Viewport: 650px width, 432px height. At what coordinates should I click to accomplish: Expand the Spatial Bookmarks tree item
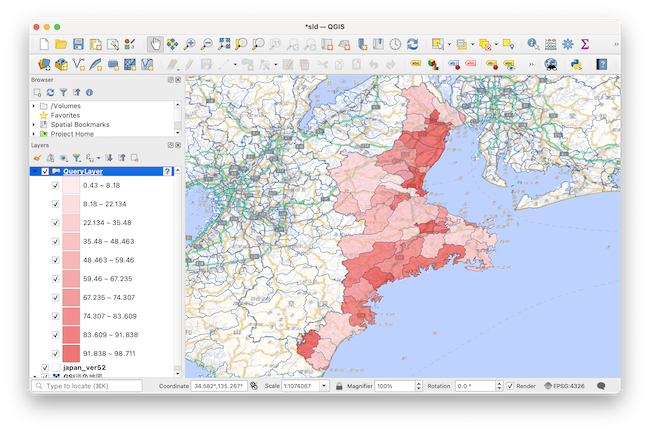coord(34,124)
